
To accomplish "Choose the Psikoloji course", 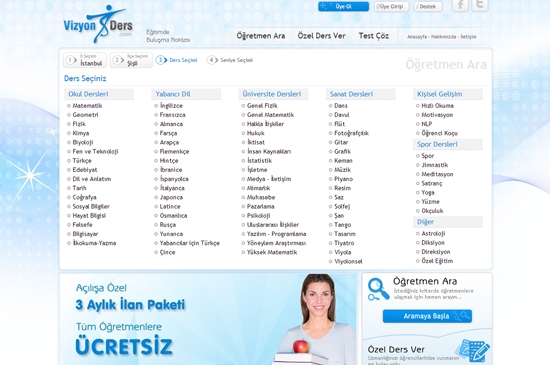I will click(x=259, y=216).
